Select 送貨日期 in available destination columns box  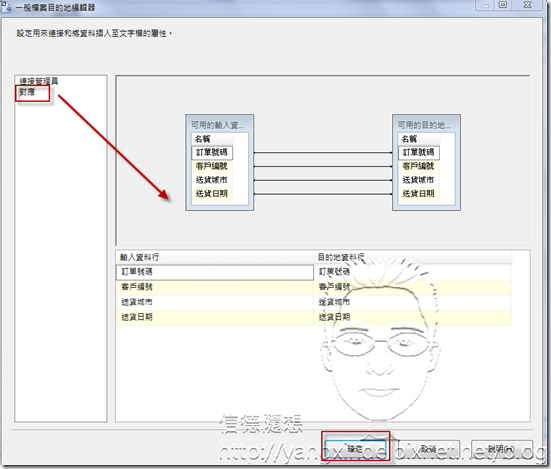tap(419, 194)
